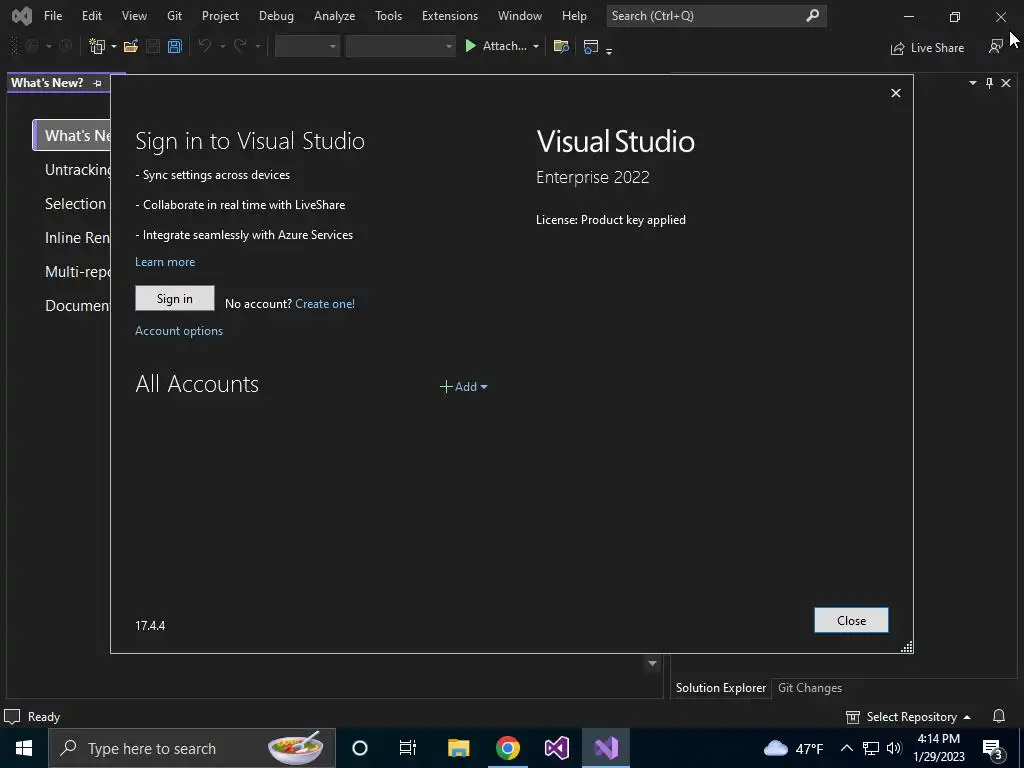The image size is (1024, 768).
Task: Expand the Attach dropdown arrow
Action: [x=536, y=46]
